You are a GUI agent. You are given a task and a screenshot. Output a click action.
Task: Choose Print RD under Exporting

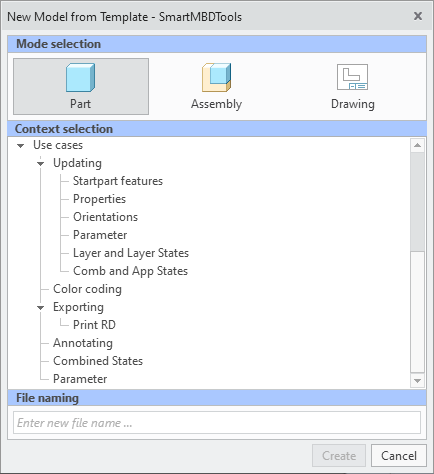click(x=94, y=325)
